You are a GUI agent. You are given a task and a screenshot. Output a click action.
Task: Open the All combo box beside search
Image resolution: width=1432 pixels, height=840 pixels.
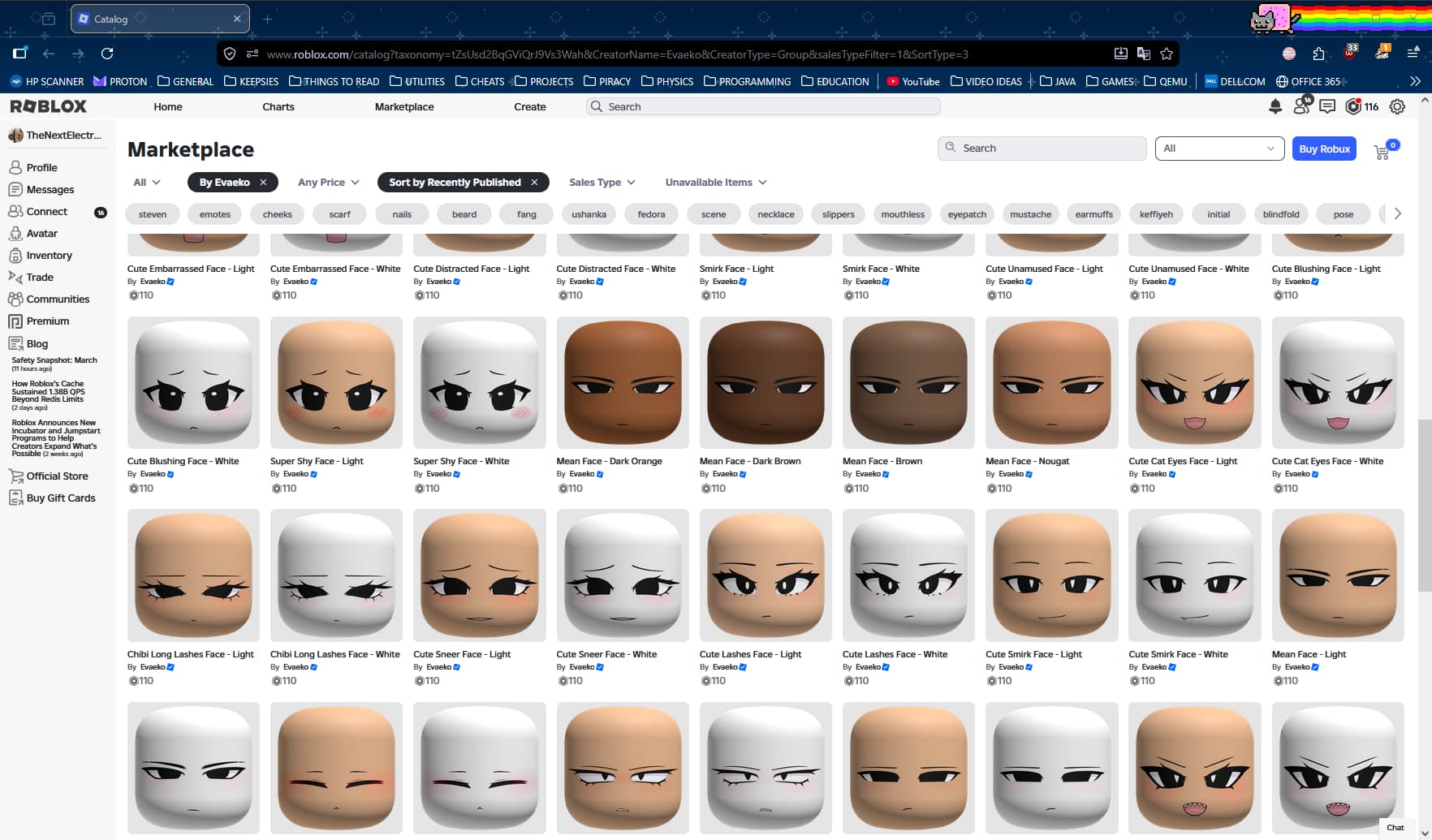click(1219, 149)
